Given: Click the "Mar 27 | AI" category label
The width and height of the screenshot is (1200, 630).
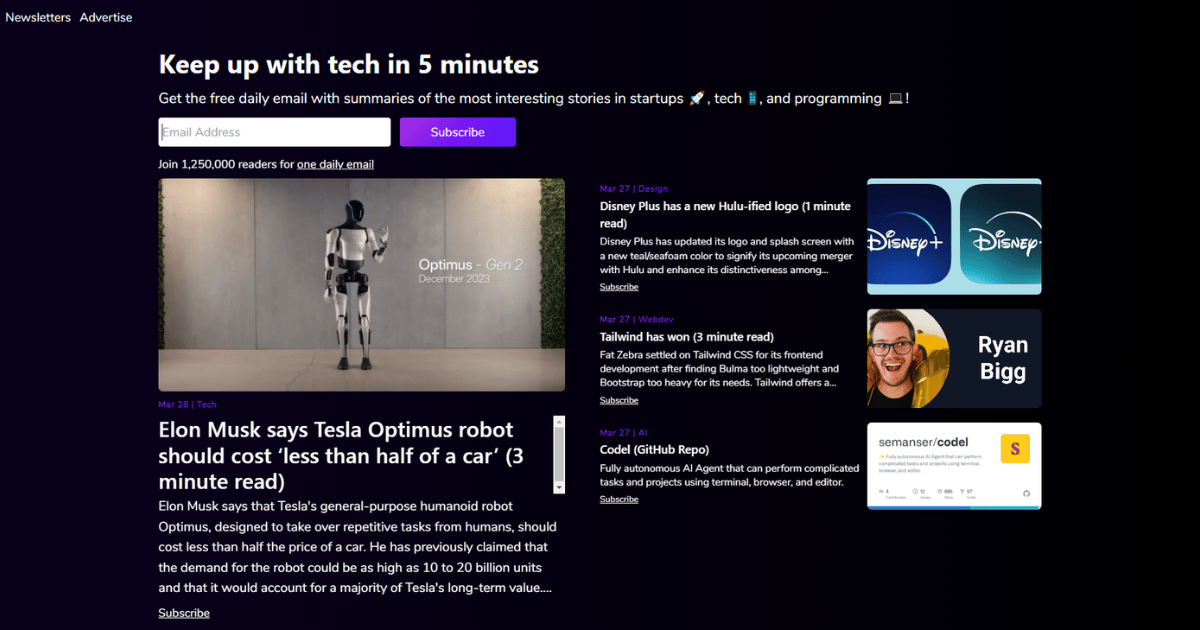Looking at the screenshot, I should tap(624, 432).
